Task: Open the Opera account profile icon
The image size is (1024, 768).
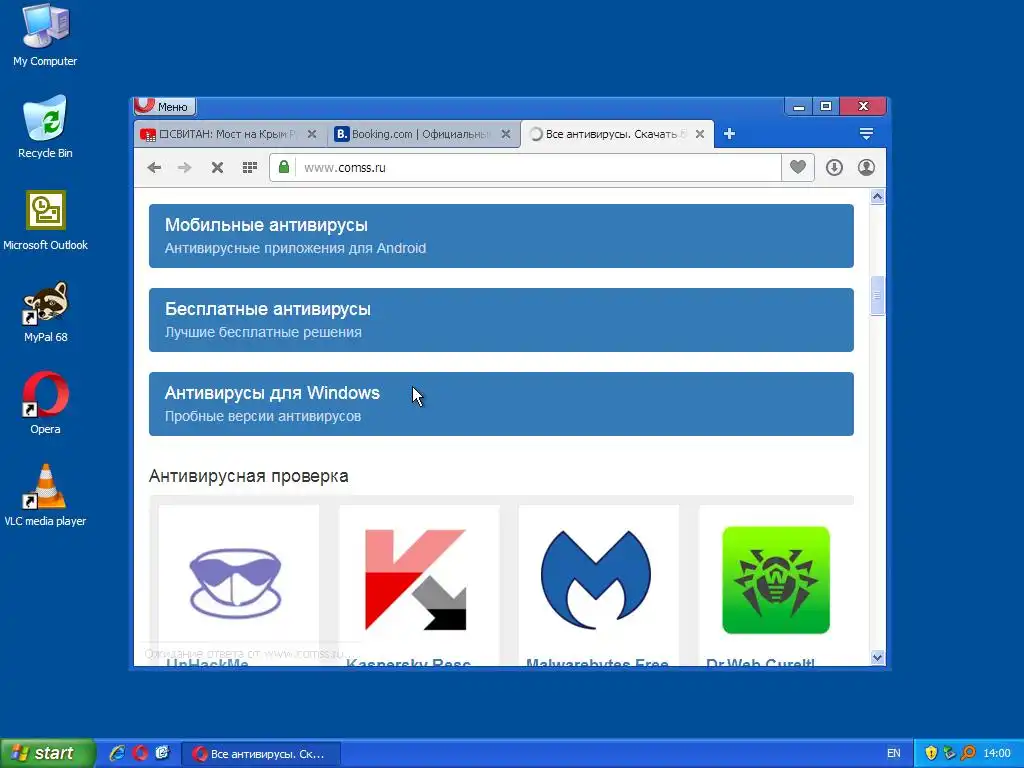Action: (x=867, y=168)
